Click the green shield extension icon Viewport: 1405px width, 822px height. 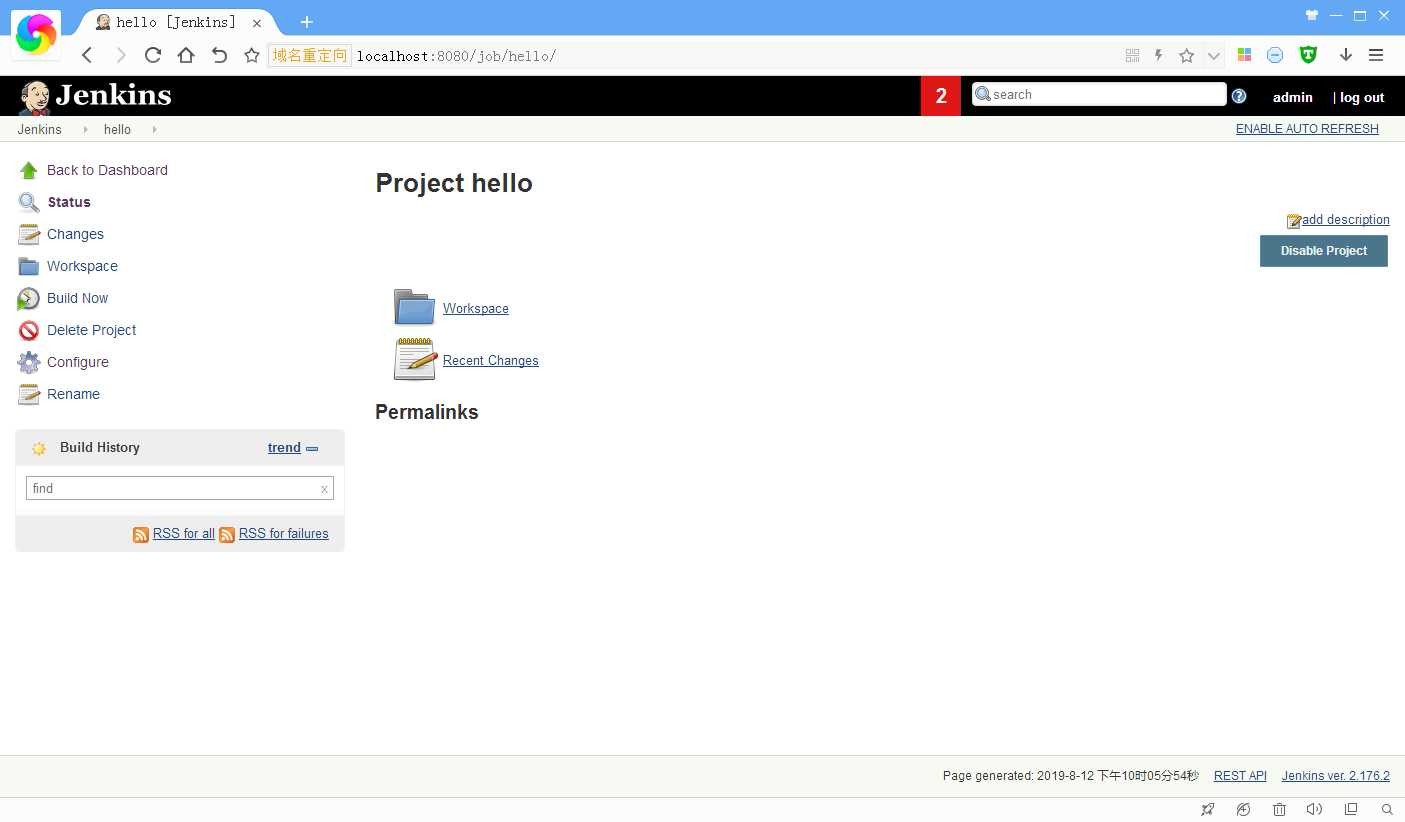click(1308, 55)
